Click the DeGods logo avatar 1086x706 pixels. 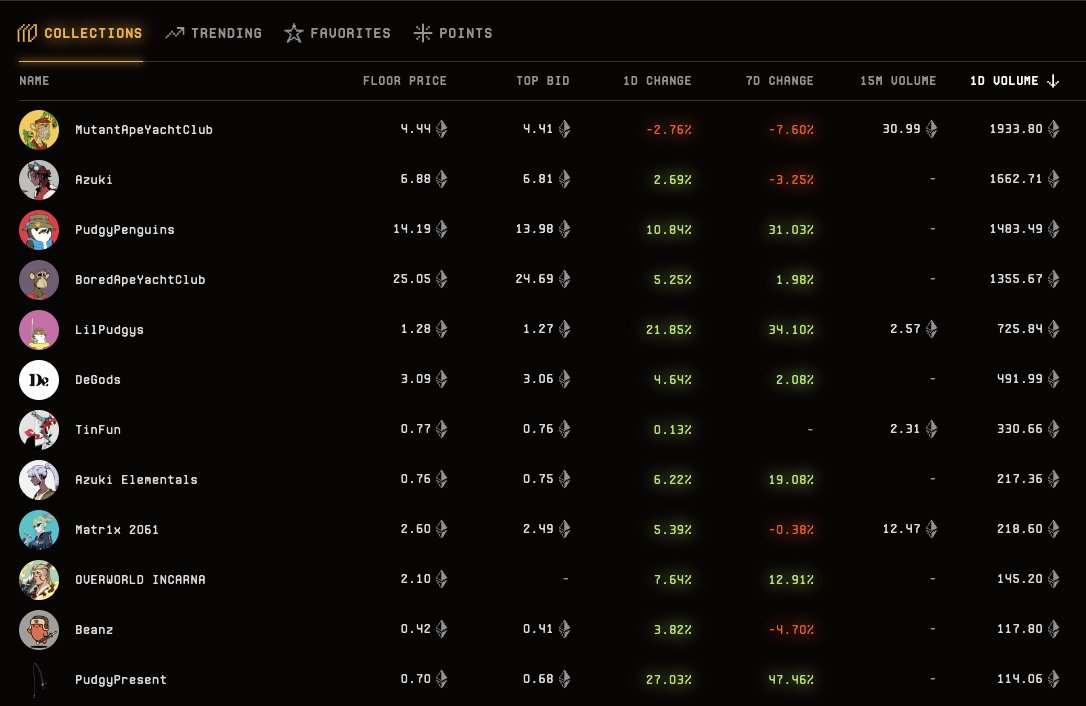39,380
